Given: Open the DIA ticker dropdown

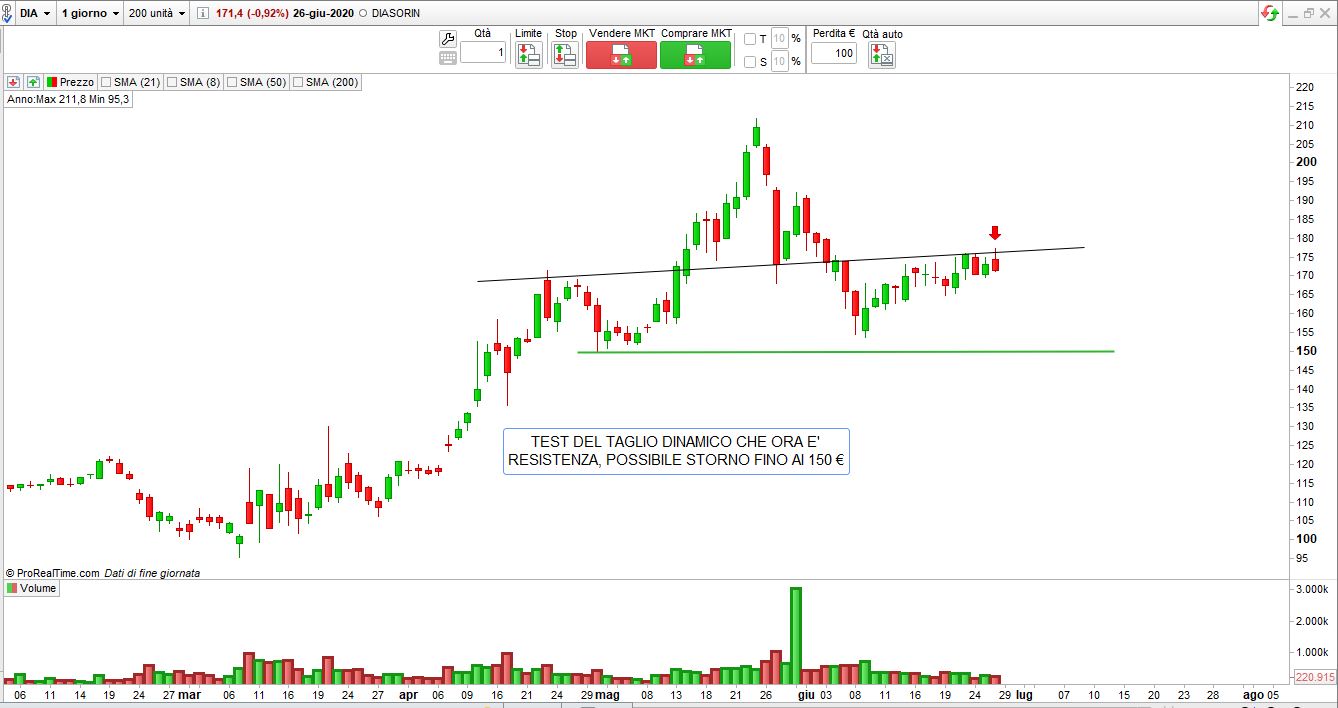Looking at the screenshot, I should point(35,14).
